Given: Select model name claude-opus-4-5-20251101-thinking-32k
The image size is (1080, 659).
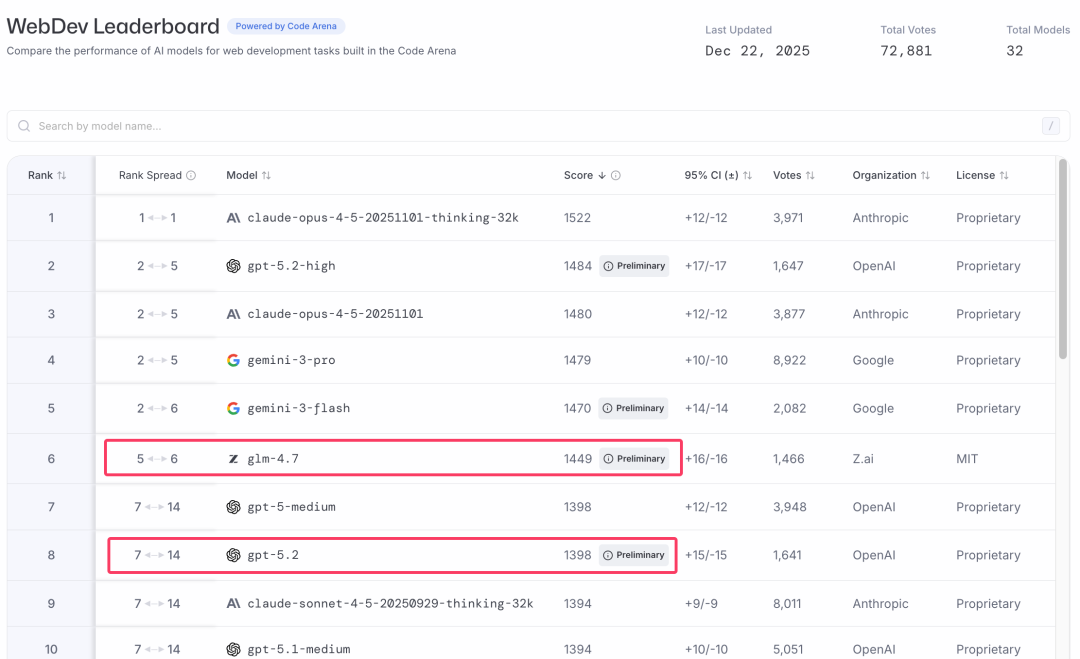Looking at the screenshot, I should point(383,218).
